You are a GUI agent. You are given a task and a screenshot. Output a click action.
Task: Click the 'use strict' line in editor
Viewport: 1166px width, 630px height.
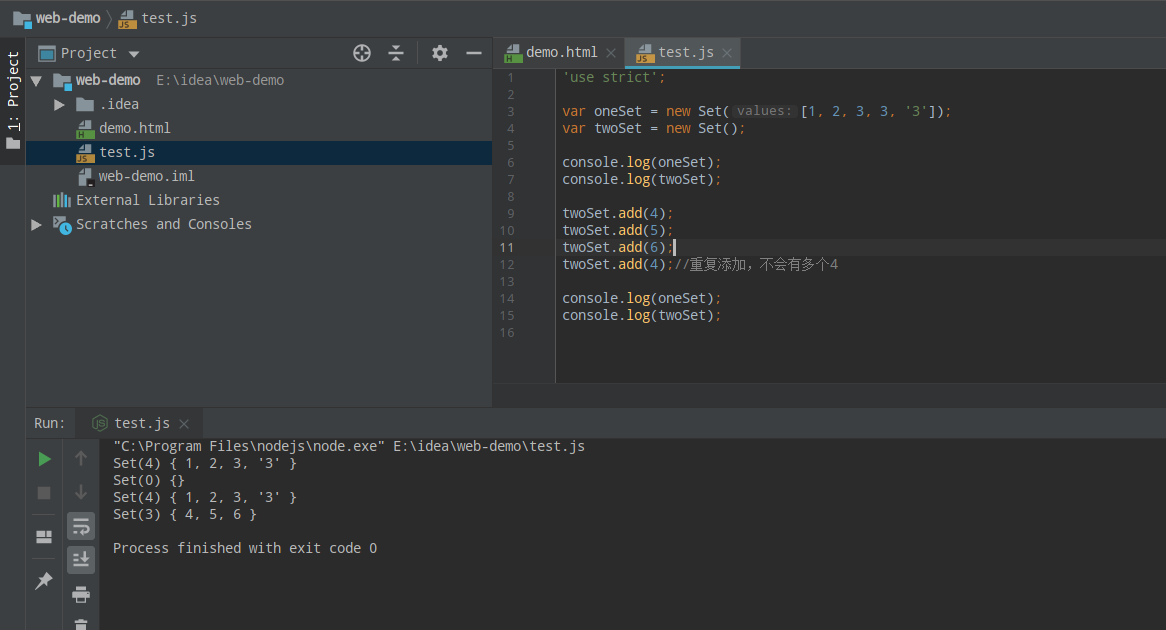(613, 77)
